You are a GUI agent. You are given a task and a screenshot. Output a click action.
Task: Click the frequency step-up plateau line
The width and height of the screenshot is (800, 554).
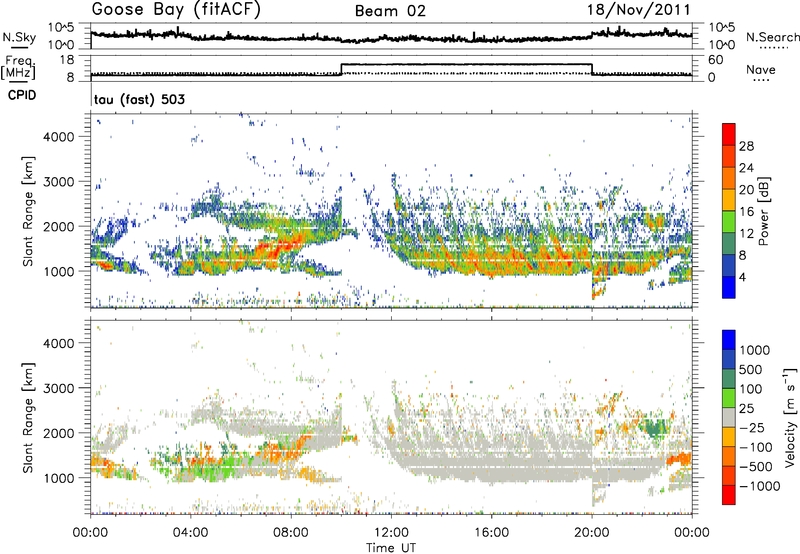pyautogui.click(x=466, y=64)
